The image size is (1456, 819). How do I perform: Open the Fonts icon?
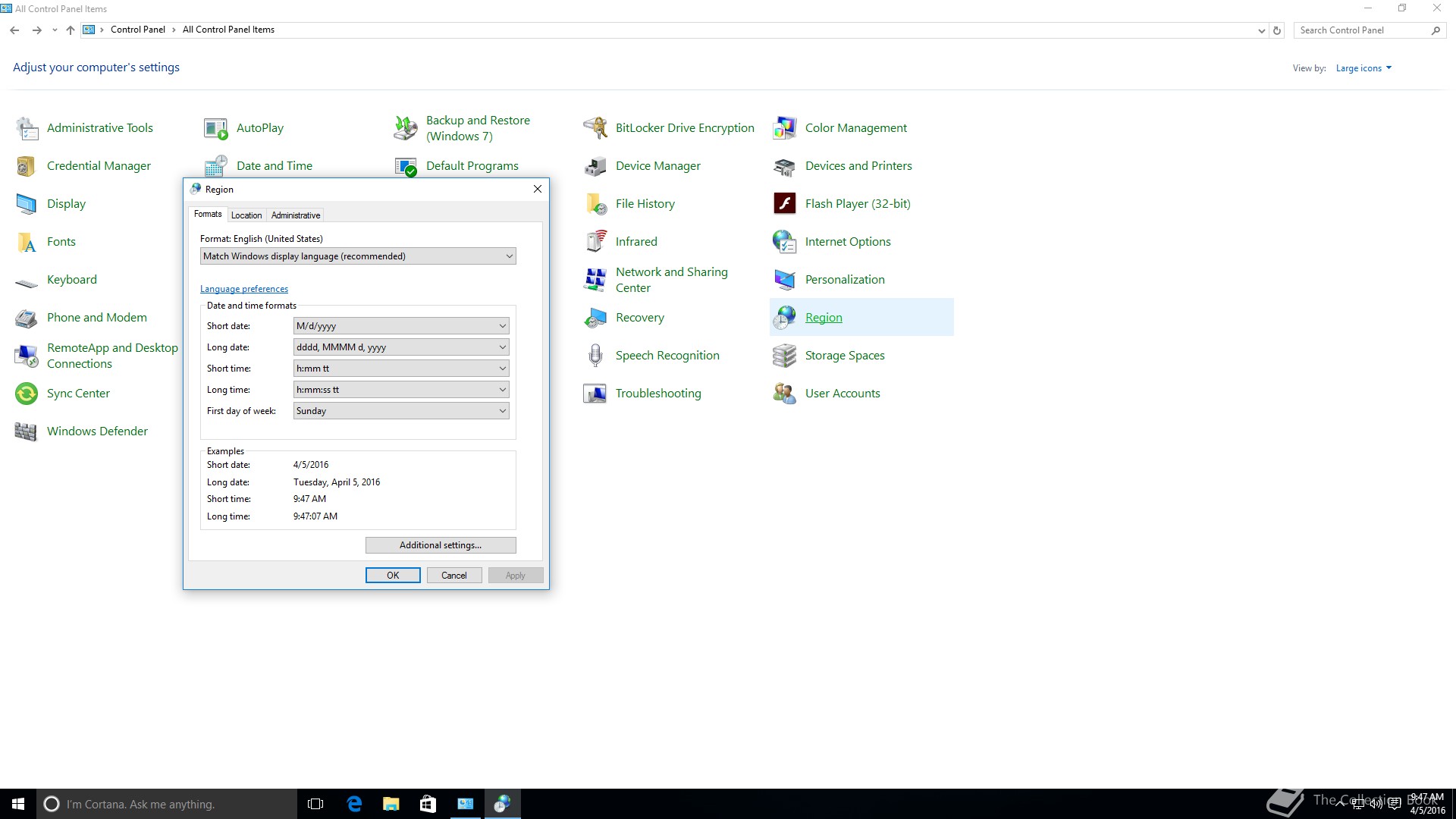pyautogui.click(x=27, y=242)
